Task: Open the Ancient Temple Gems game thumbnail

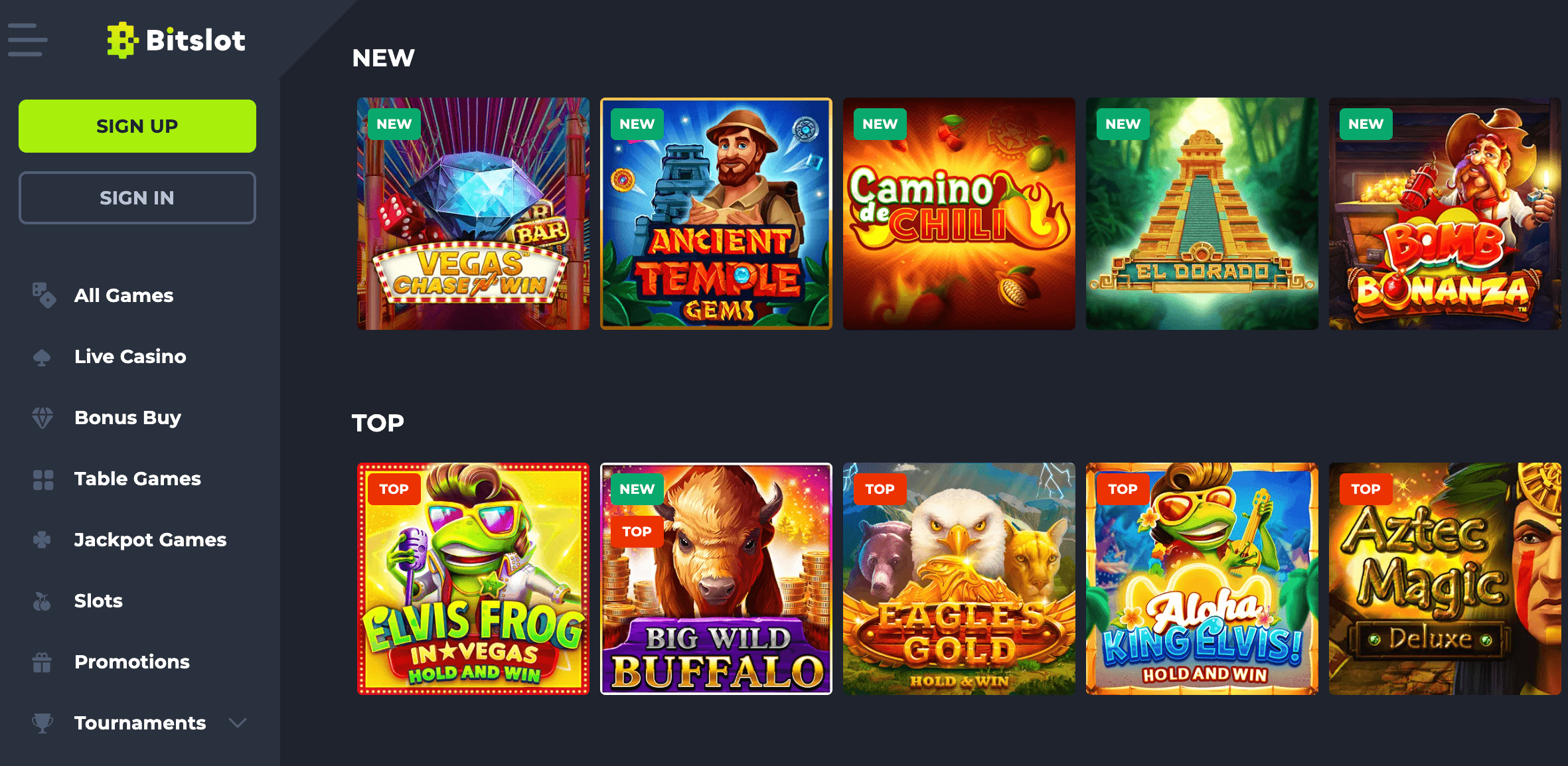Action: coord(716,214)
